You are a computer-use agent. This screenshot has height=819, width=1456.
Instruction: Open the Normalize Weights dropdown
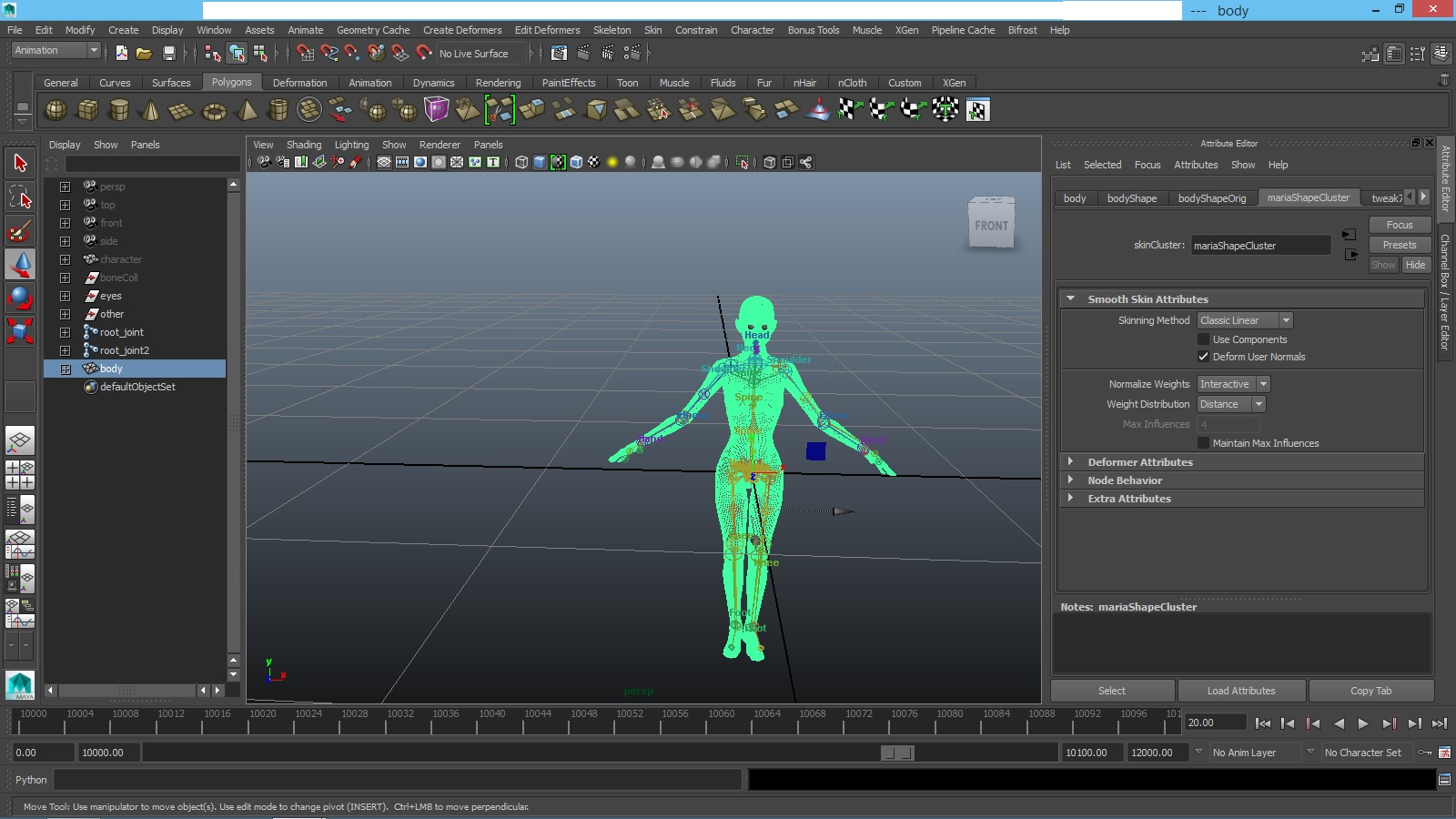(1233, 384)
